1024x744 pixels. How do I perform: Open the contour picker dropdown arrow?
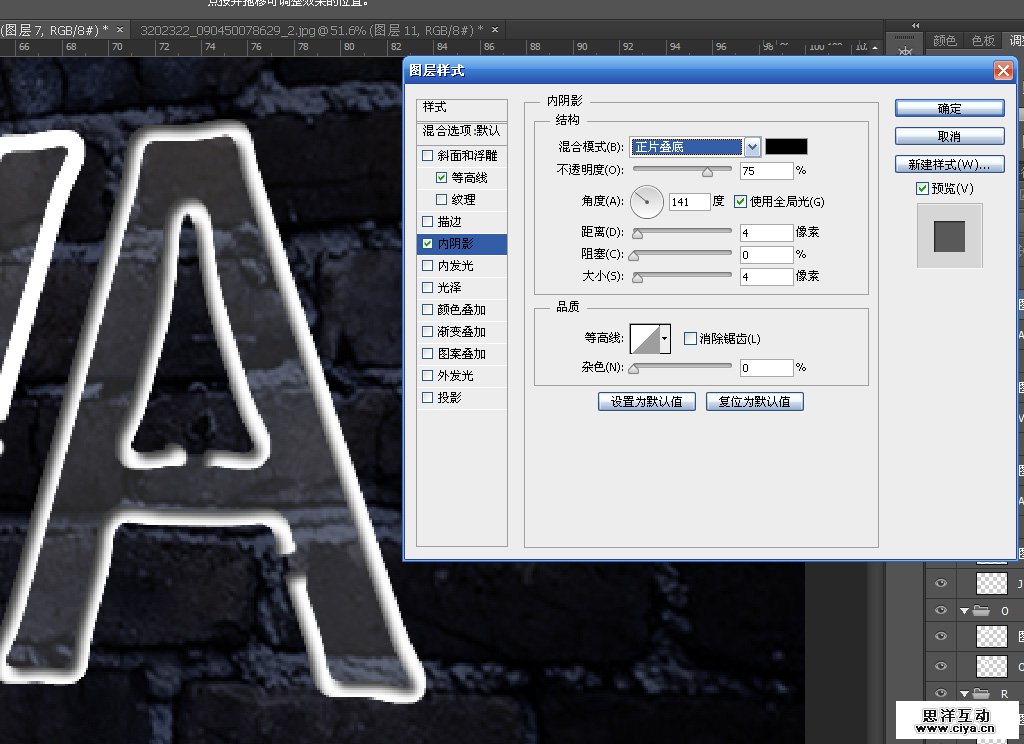coord(664,339)
